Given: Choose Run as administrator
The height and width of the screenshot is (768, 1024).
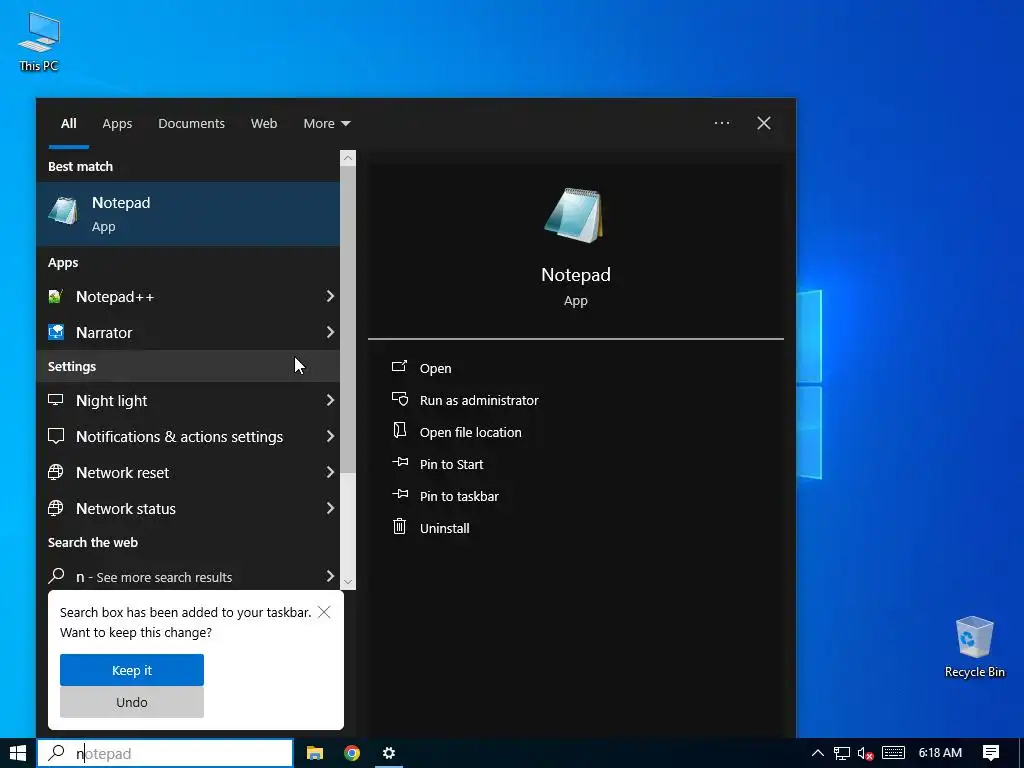Looking at the screenshot, I should (479, 400).
